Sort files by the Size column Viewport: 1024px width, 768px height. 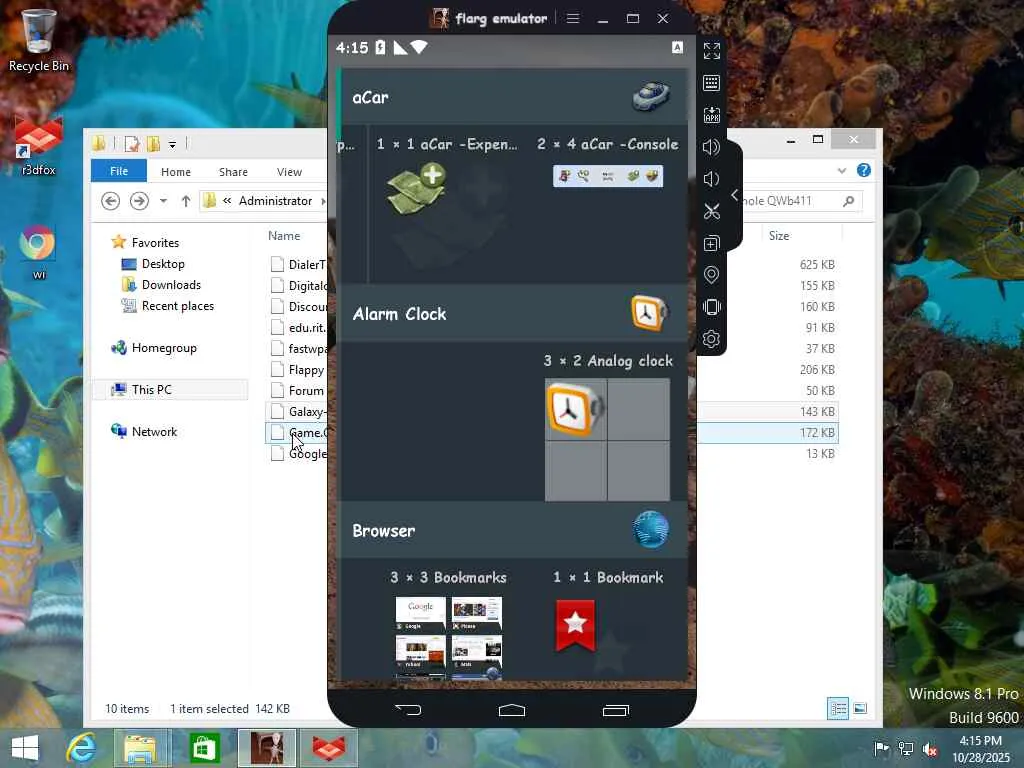[x=778, y=236]
